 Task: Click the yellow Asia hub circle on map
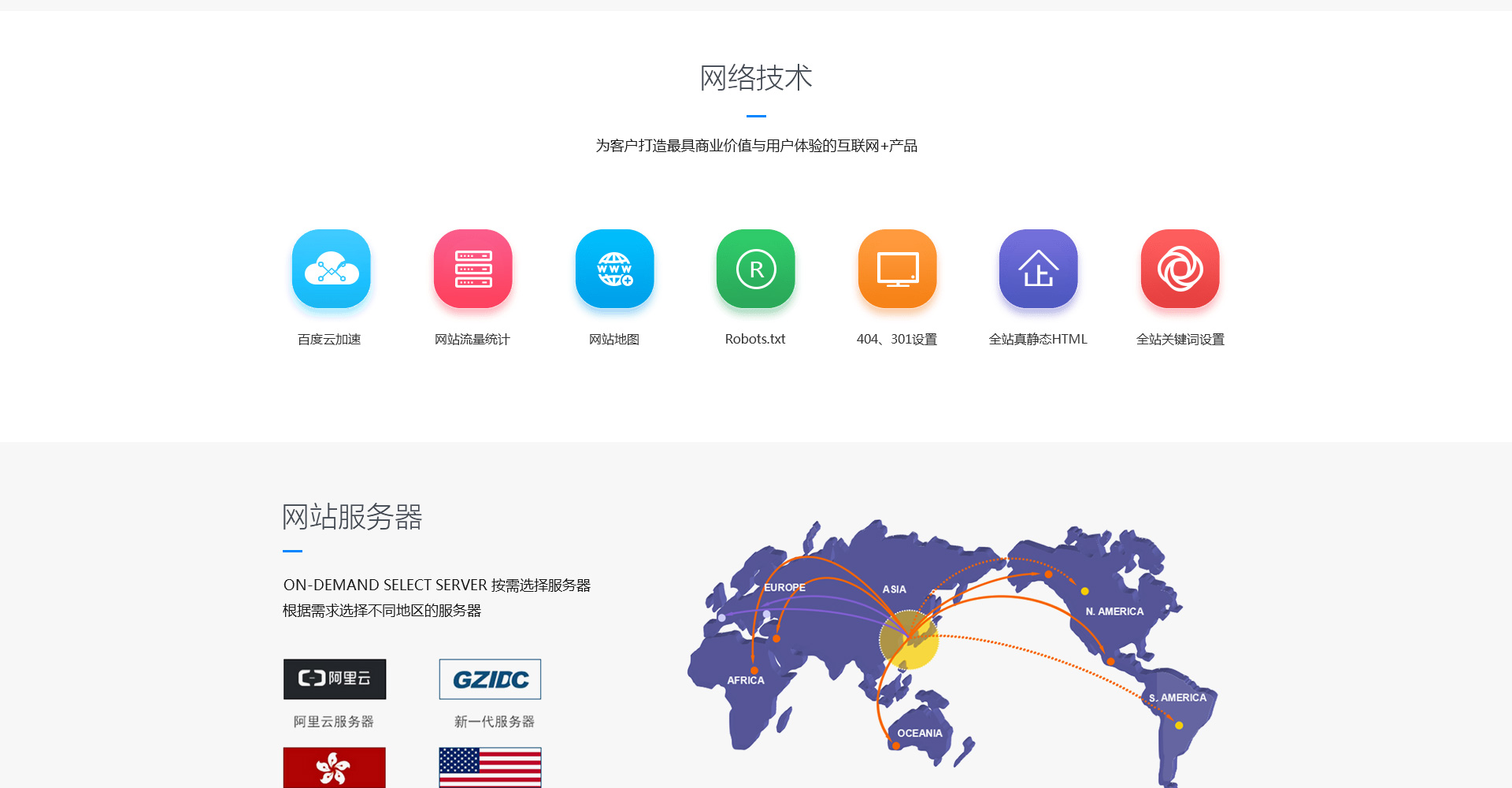[x=910, y=640]
